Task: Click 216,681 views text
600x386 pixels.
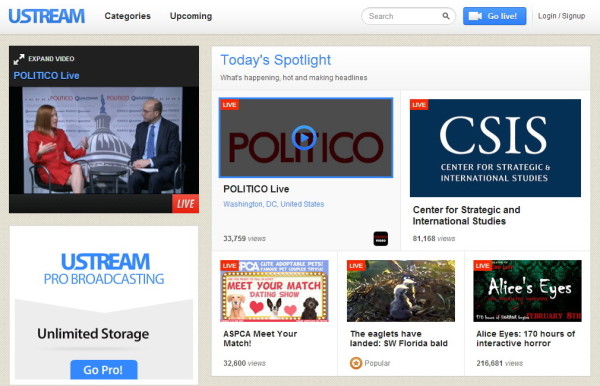Action: (499, 363)
